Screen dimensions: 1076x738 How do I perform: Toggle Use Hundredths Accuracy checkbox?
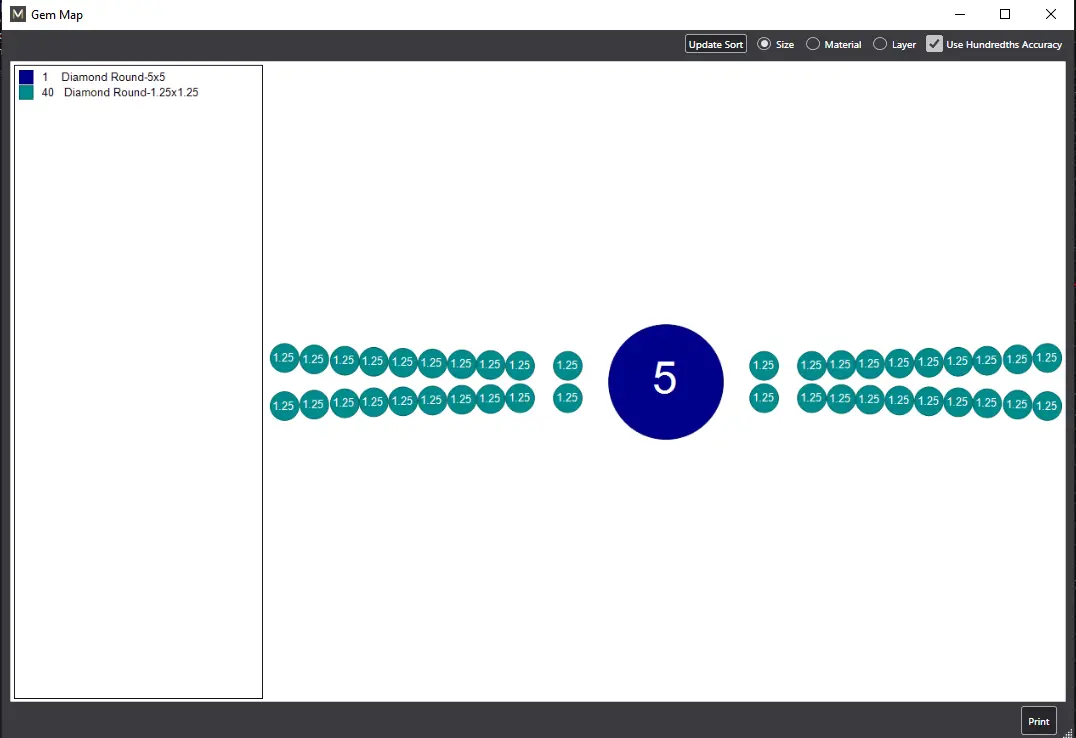(934, 44)
